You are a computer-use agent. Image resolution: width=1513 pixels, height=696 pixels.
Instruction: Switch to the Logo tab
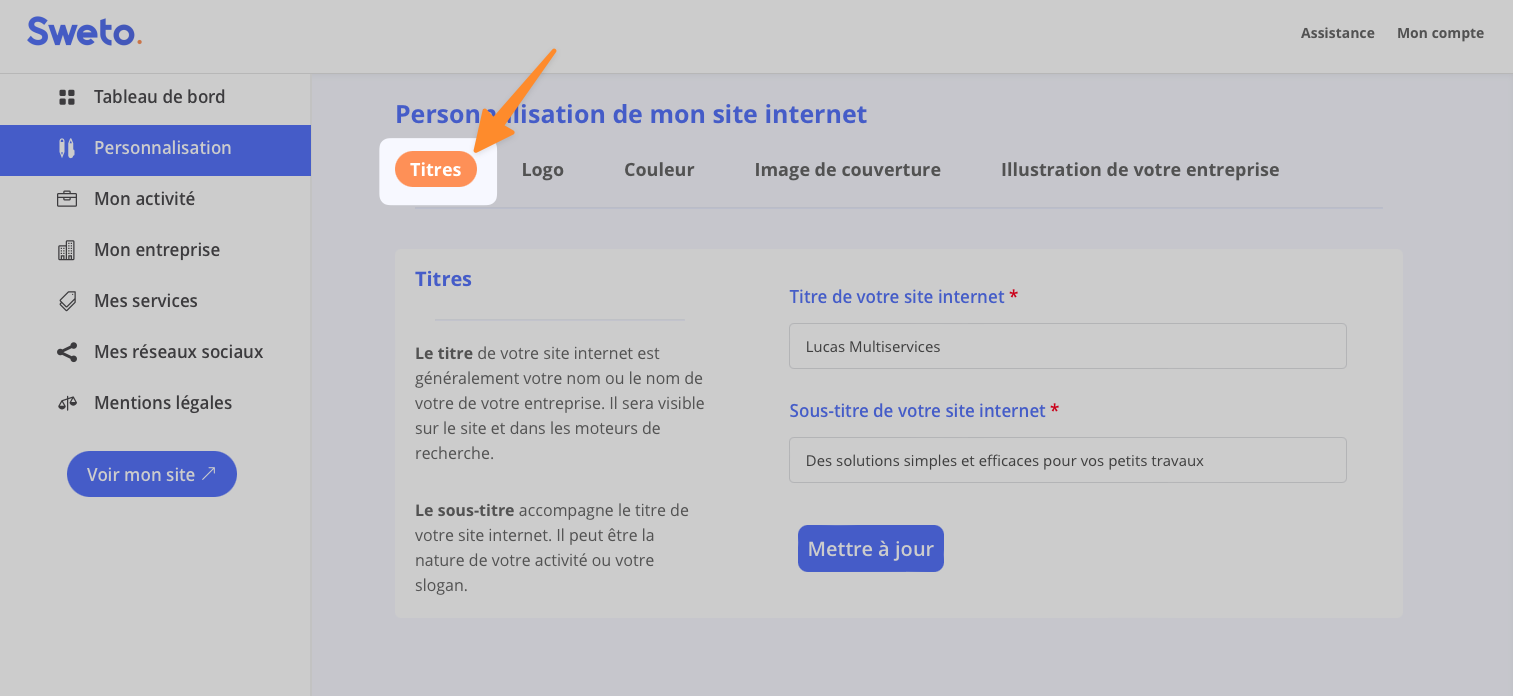(542, 170)
